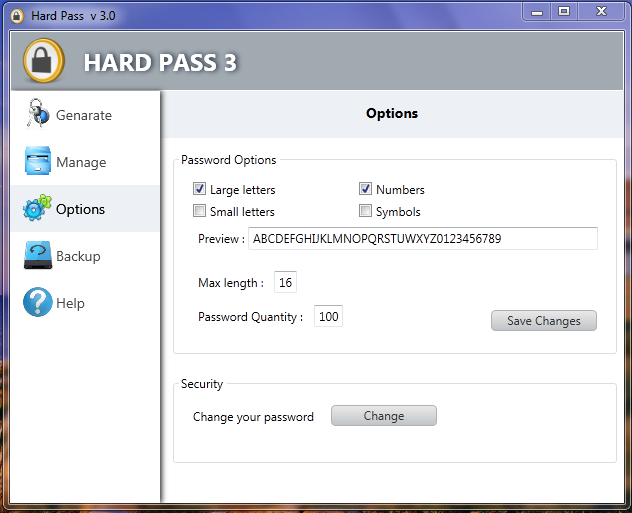Select the Options label in sidebar
The height and width of the screenshot is (513, 632).
[80, 209]
